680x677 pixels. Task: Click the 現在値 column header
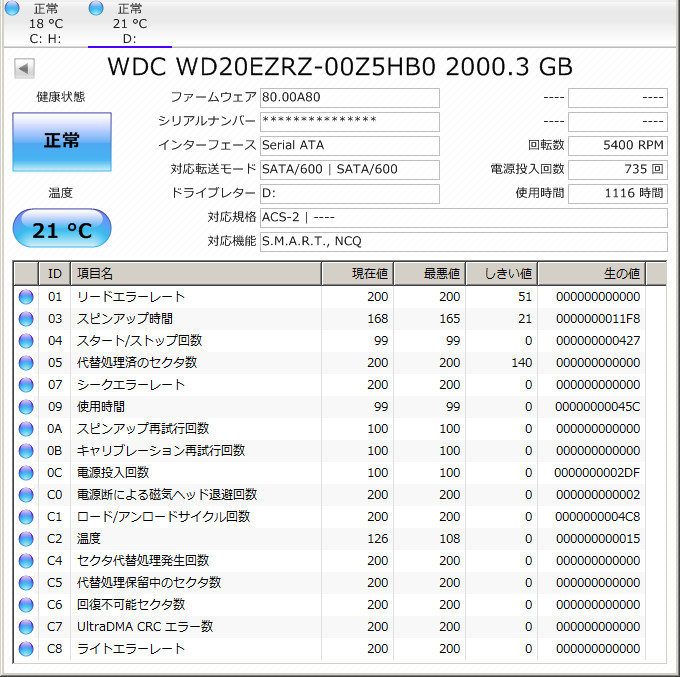(358, 274)
